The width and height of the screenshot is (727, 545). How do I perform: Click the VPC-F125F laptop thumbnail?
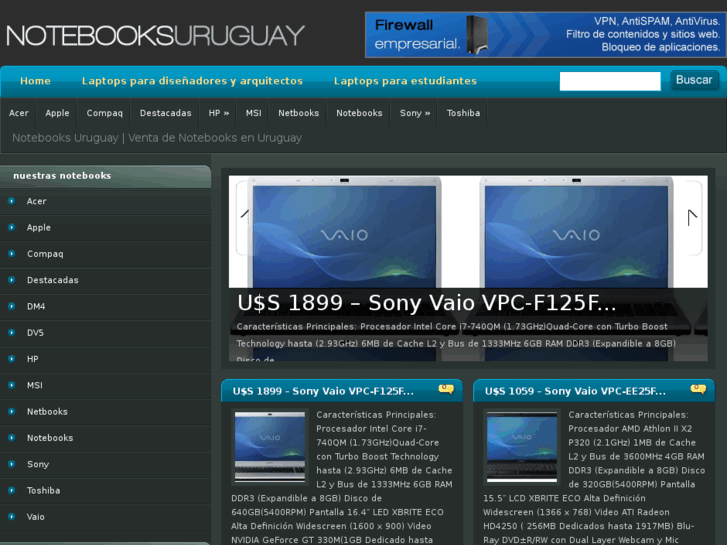(x=270, y=447)
